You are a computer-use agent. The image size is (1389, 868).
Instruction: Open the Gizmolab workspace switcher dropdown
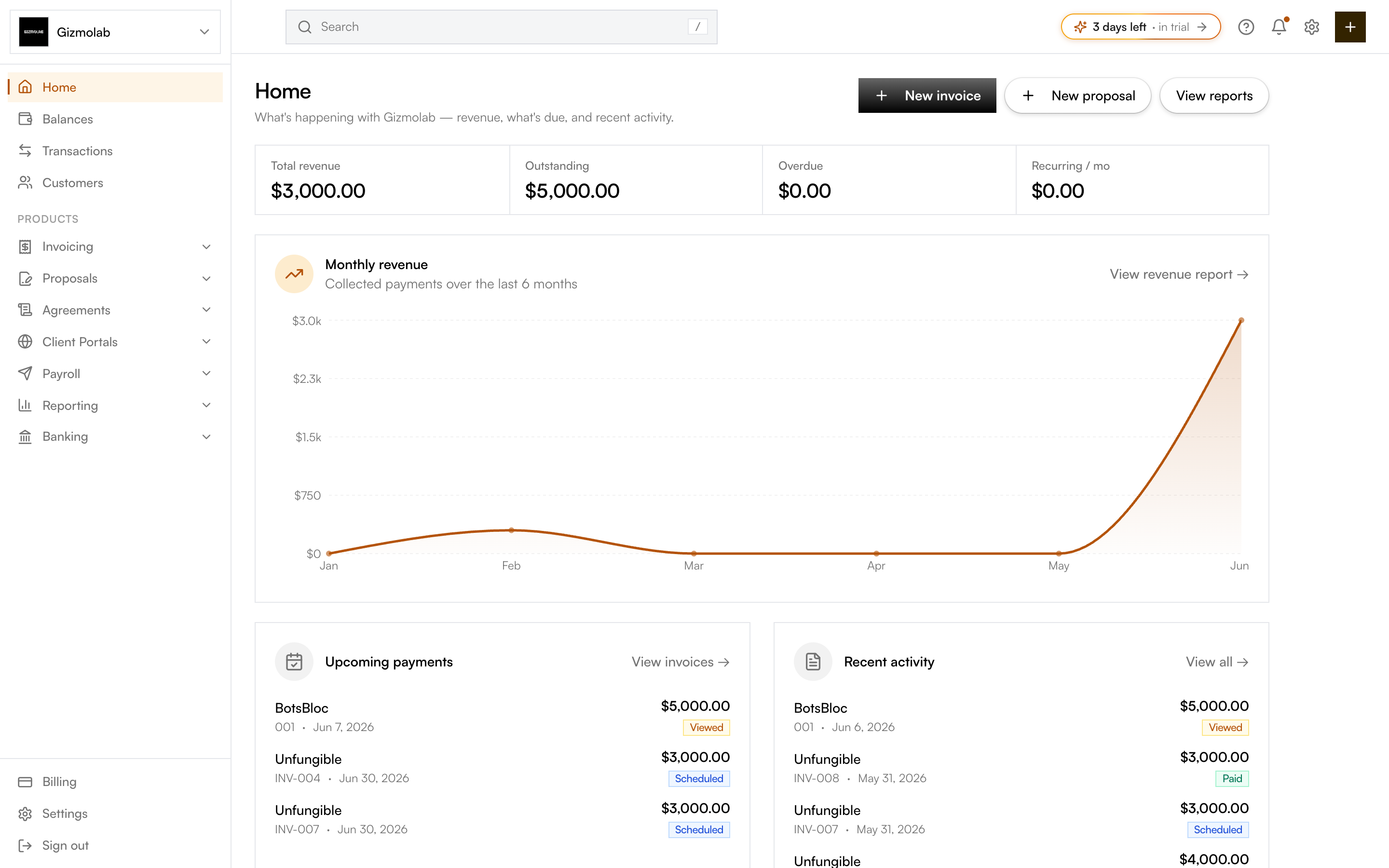click(x=115, y=32)
